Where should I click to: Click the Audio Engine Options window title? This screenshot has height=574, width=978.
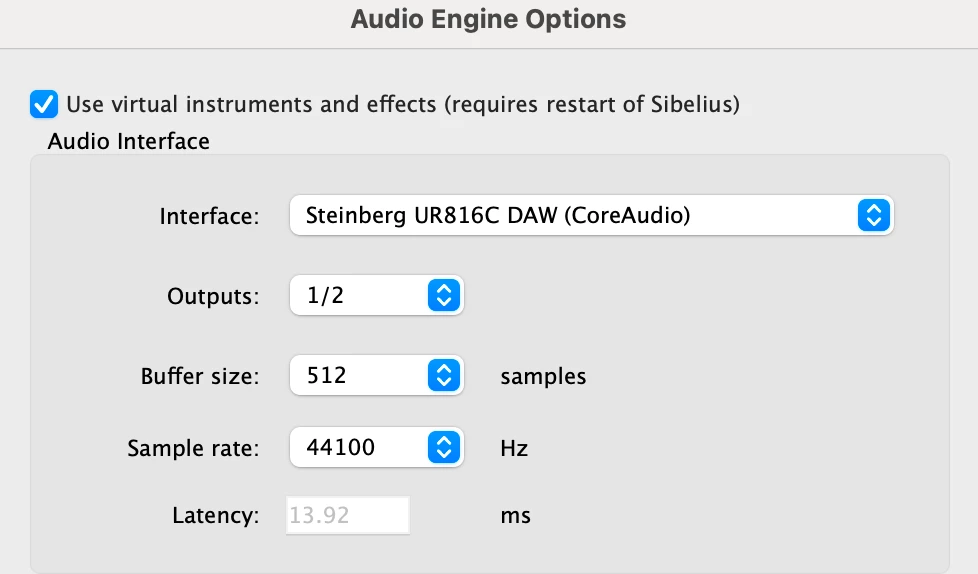point(488,19)
